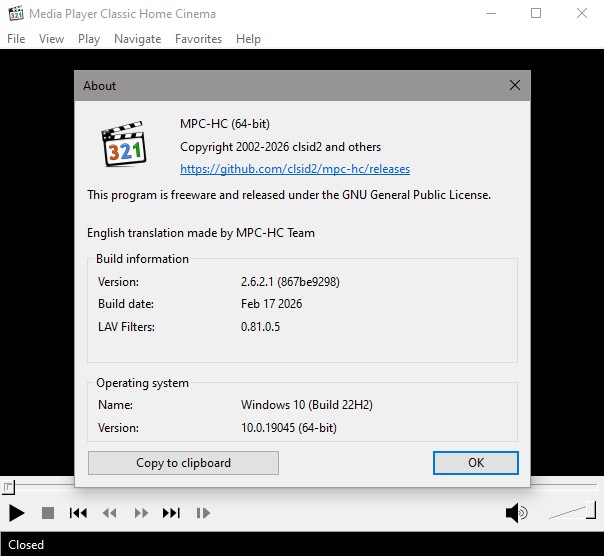
Task: Click the MPC-HC 321 clapperboard logo
Action: (124, 144)
